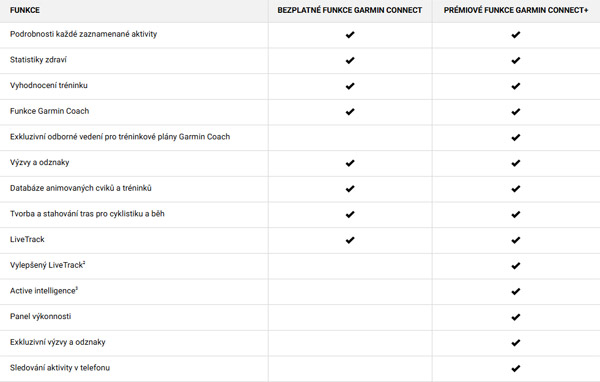Click free checkmark for Vyhodnocení tréninku
Viewport: 600px width, 382px height.
[350, 86]
